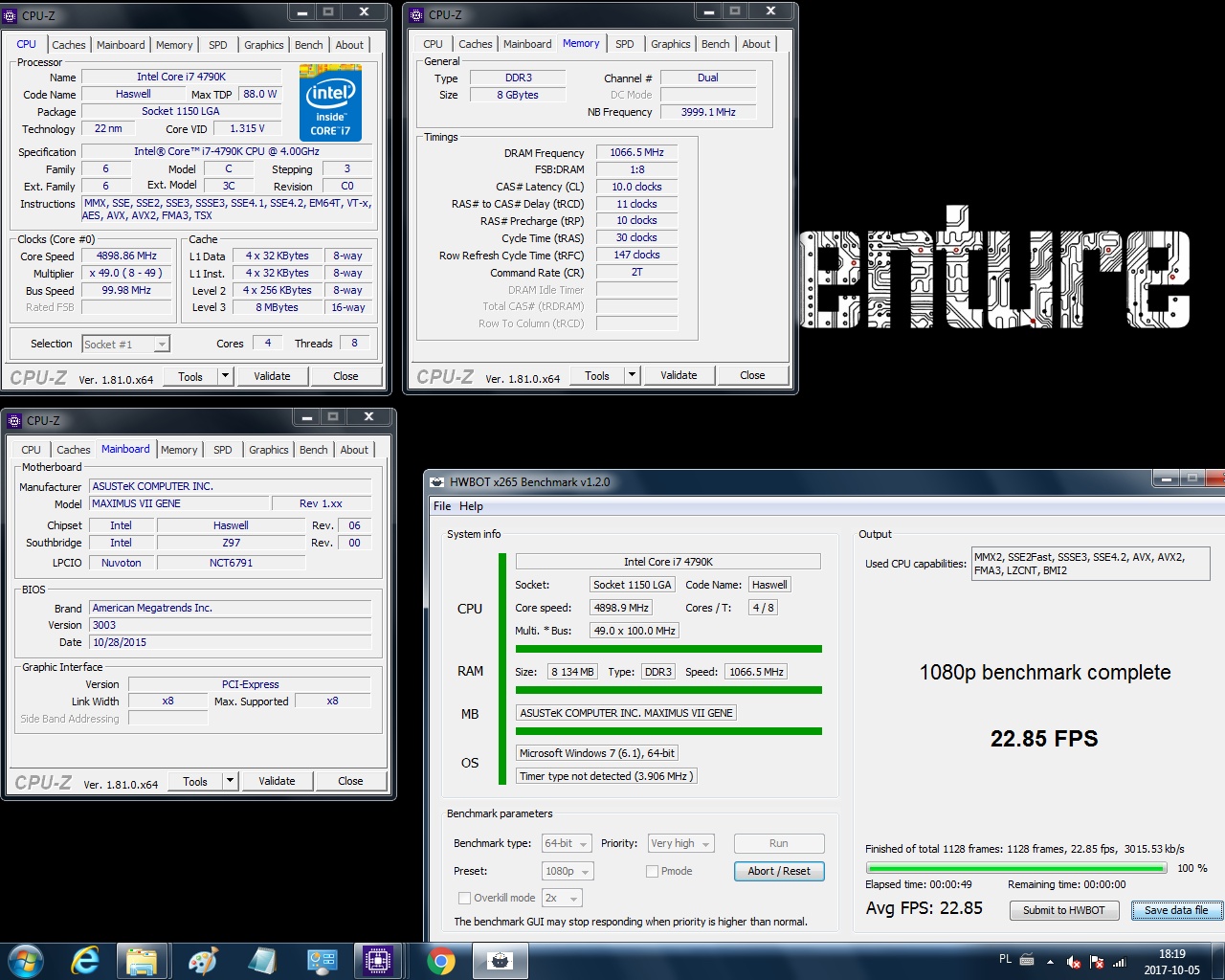Launch Google Chrome from the taskbar
The width and height of the screenshot is (1225, 980).
441,960
